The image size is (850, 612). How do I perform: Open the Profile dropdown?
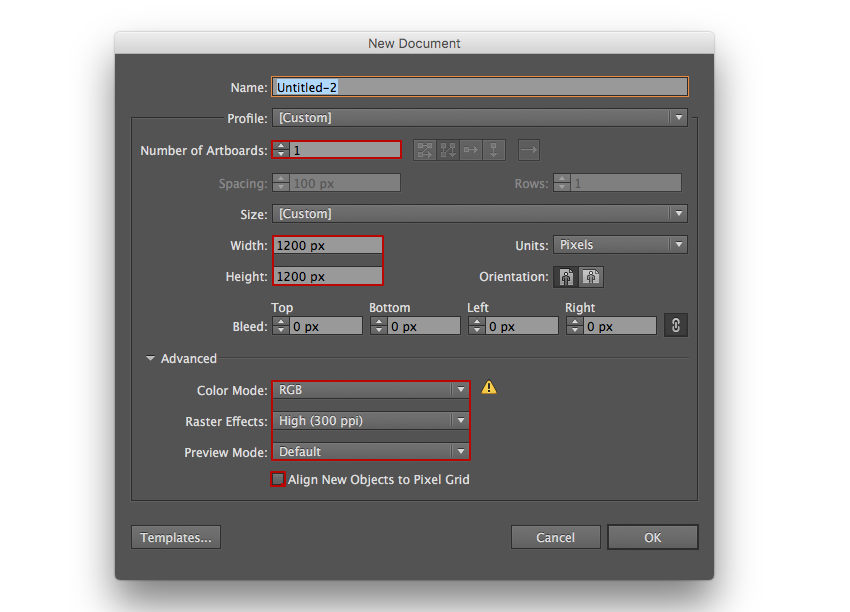tap(480, 118)
